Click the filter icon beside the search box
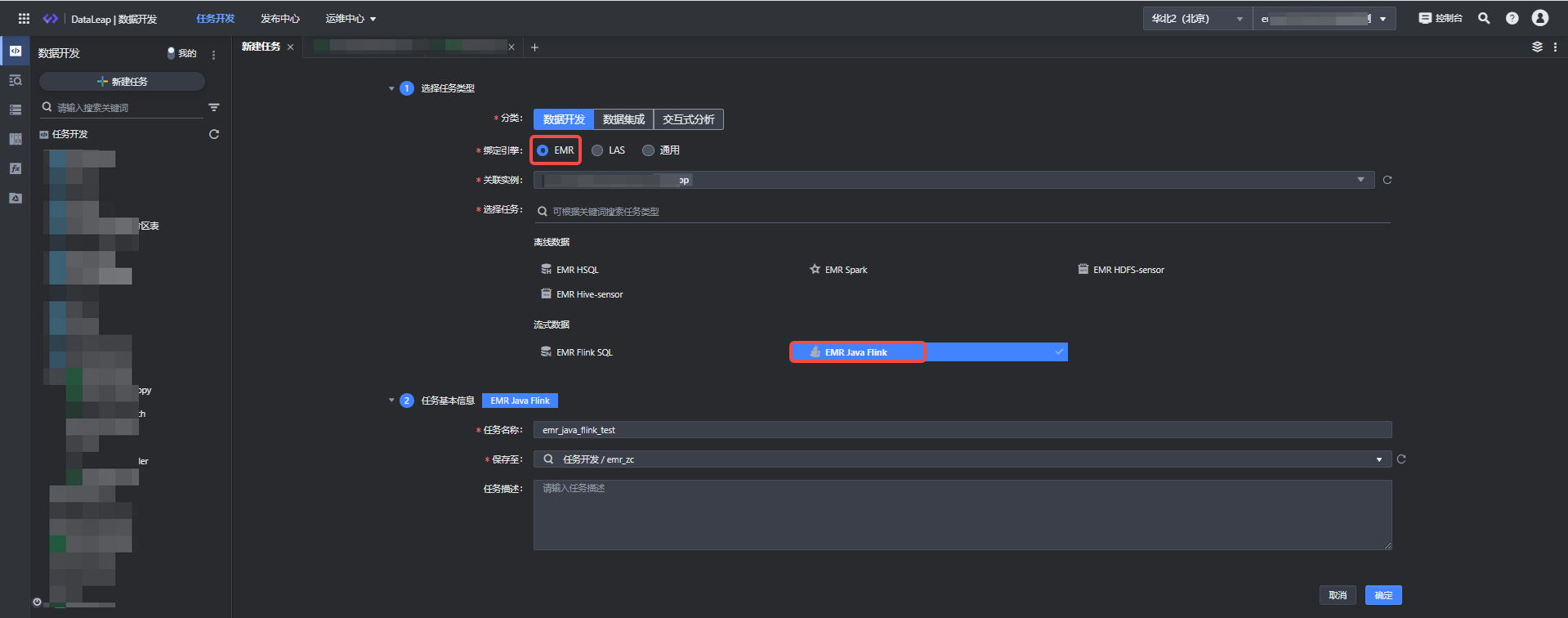This screenshot has height=618, width=1568. click(x=214, y=107)
